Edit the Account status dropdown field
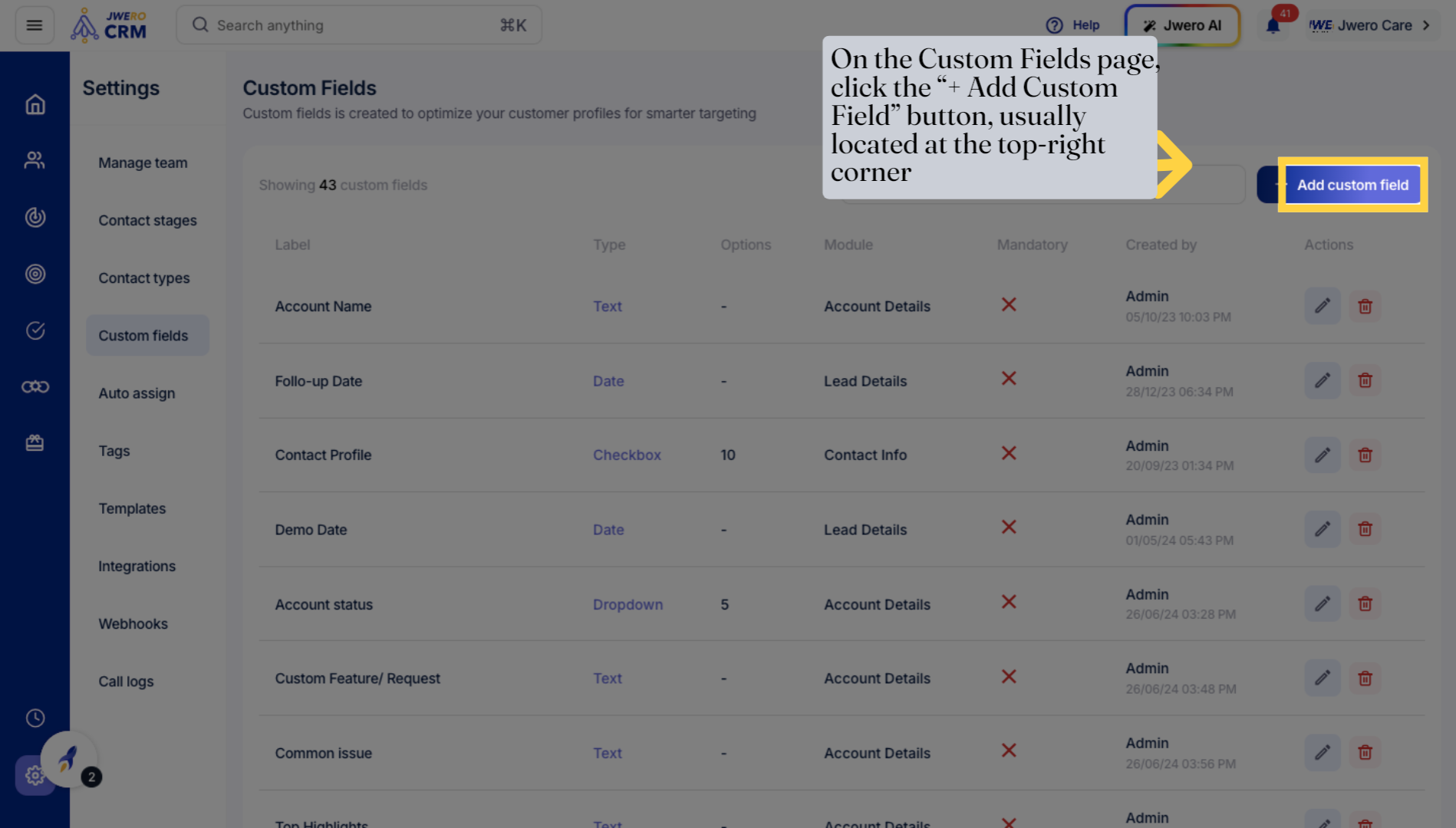Viewport: 1456px width, 828px height. coord(1322,604)
